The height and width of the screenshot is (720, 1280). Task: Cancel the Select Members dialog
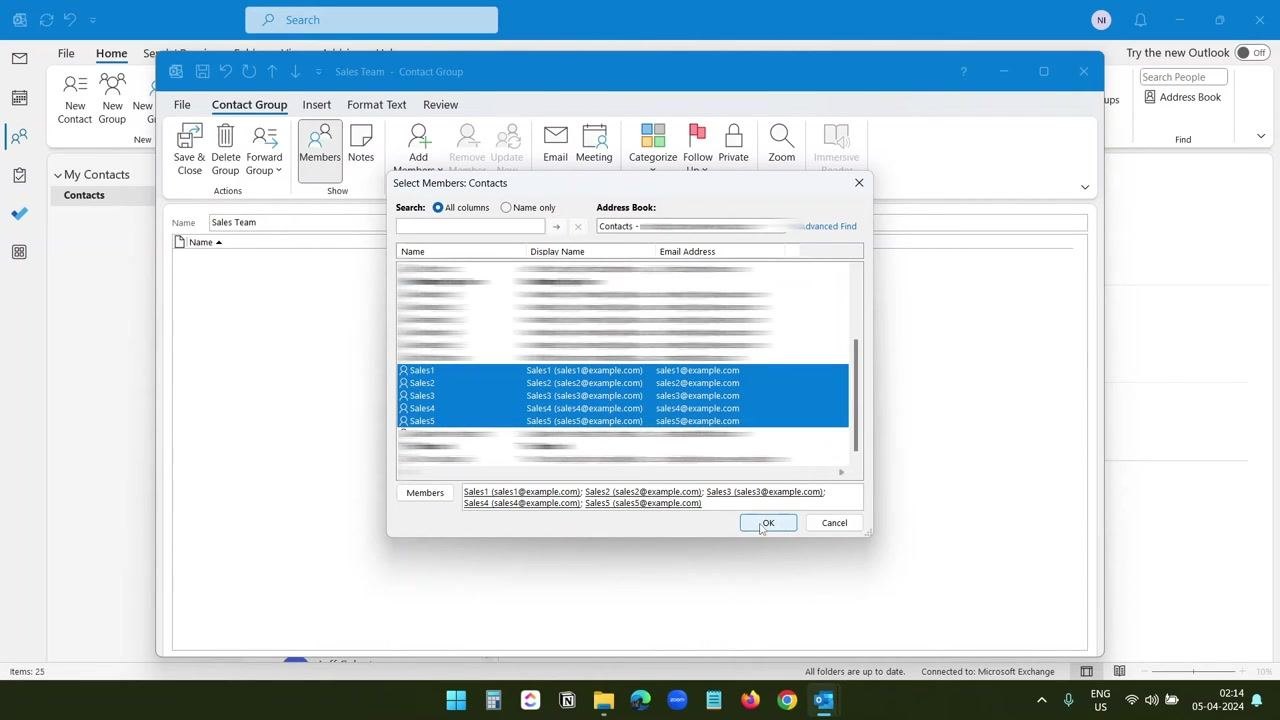coord(834,523)
